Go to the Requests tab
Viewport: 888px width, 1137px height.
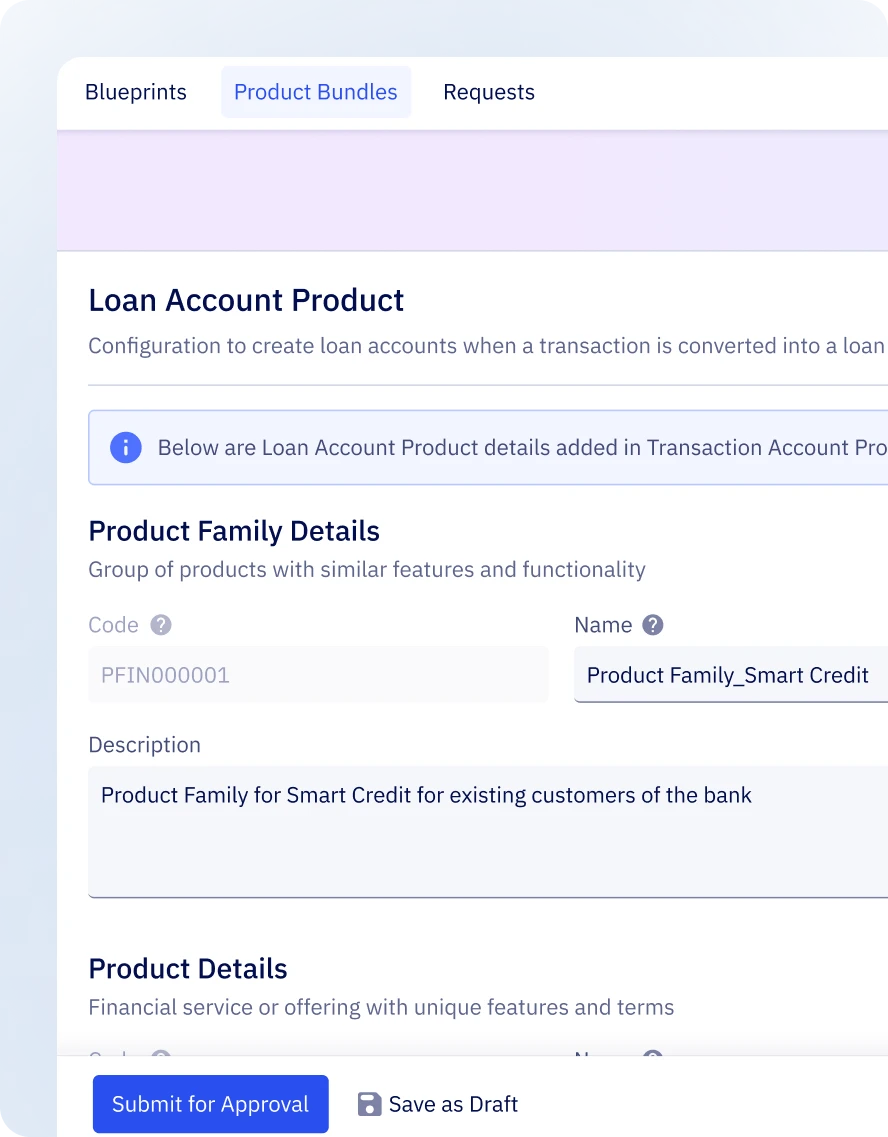[x=488, y=92]
